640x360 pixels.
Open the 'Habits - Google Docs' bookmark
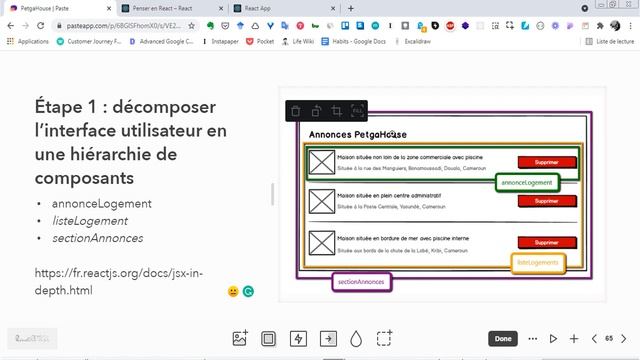click(x=353, y=41)
